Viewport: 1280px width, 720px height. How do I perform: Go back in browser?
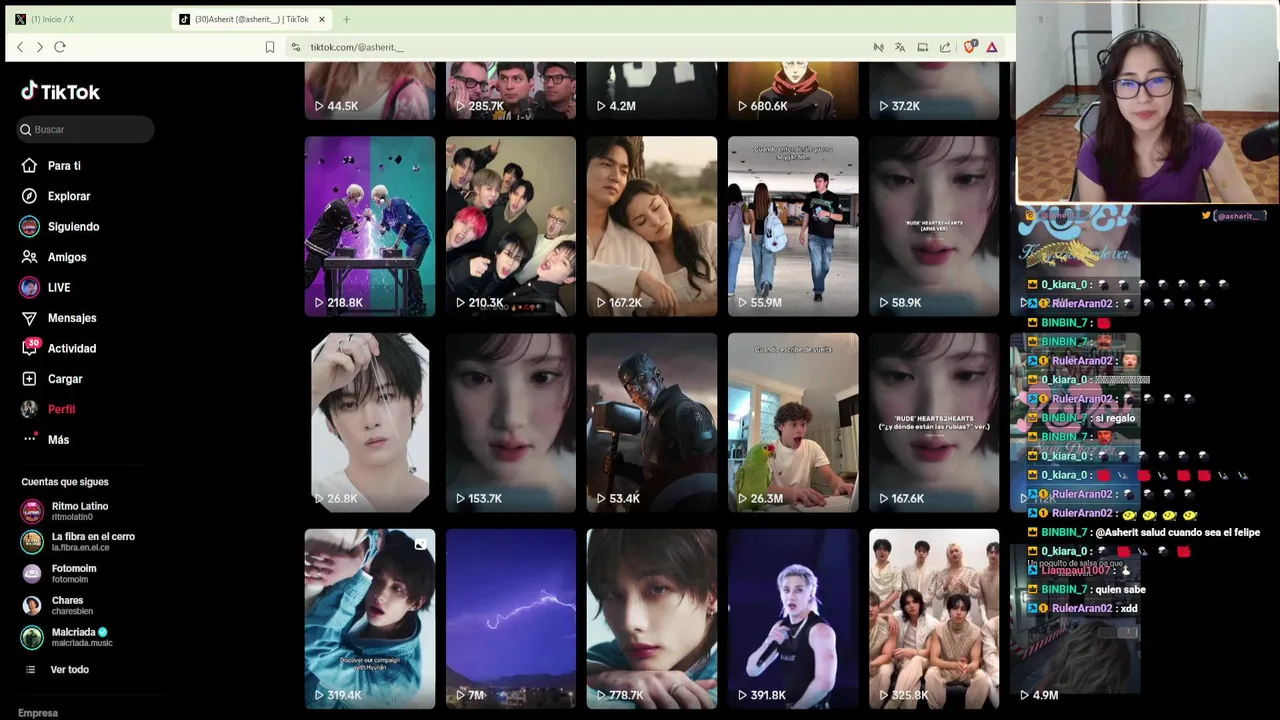tap(20, 47)
